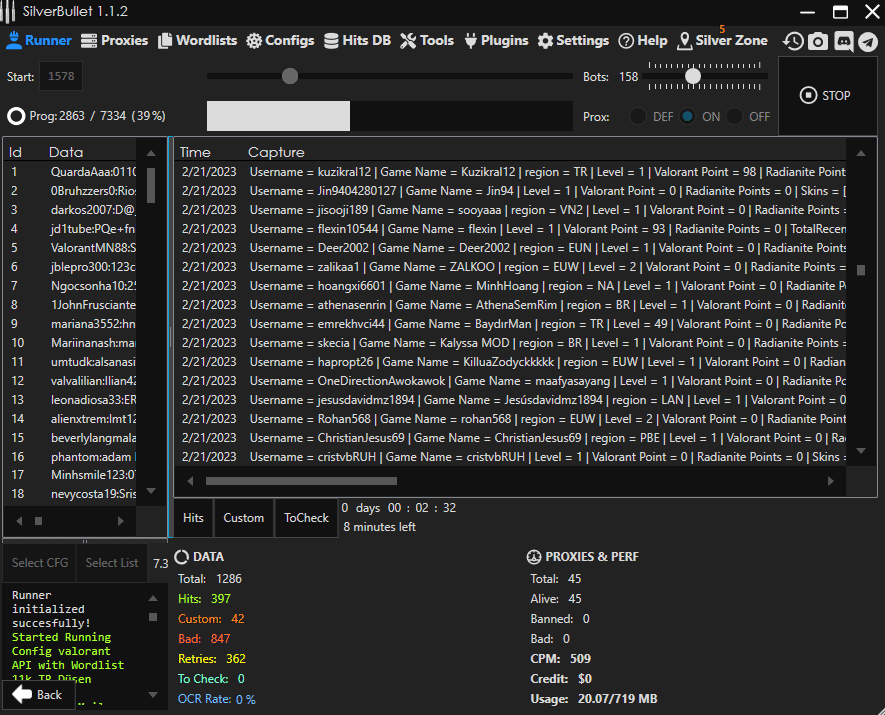The width and height of the screenshot is (885, 715).
Task: Open the Hits DB section
Action: (357, 41)
